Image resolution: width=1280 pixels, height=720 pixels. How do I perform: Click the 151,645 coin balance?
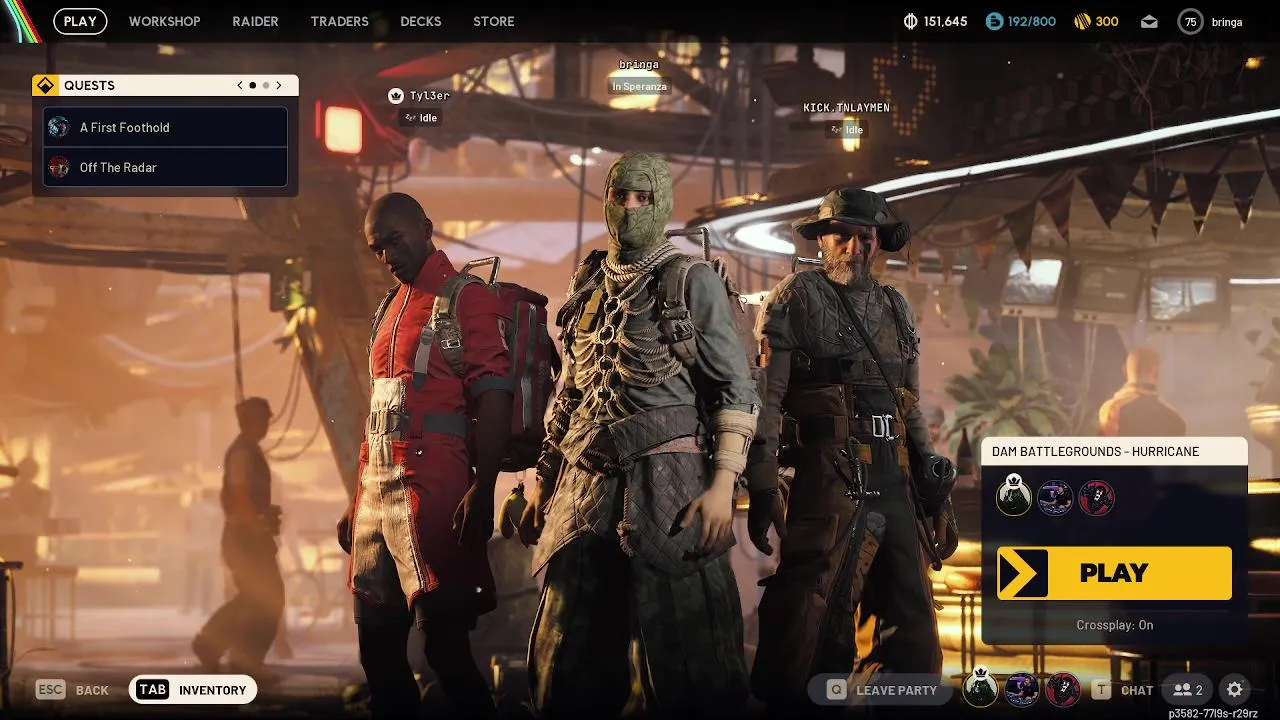pos(946,21)
